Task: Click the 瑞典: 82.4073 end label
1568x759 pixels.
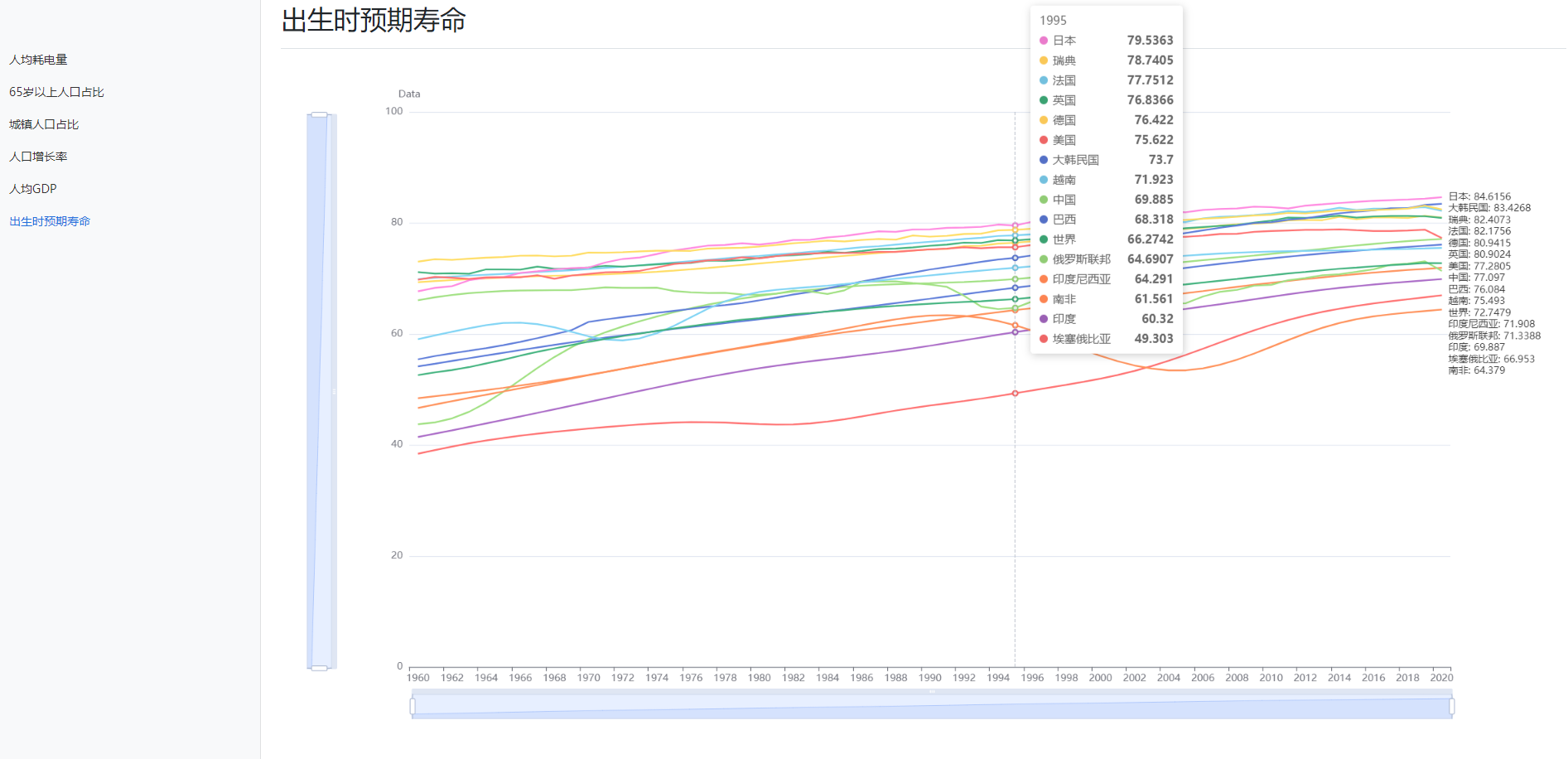Action: 1479,220
